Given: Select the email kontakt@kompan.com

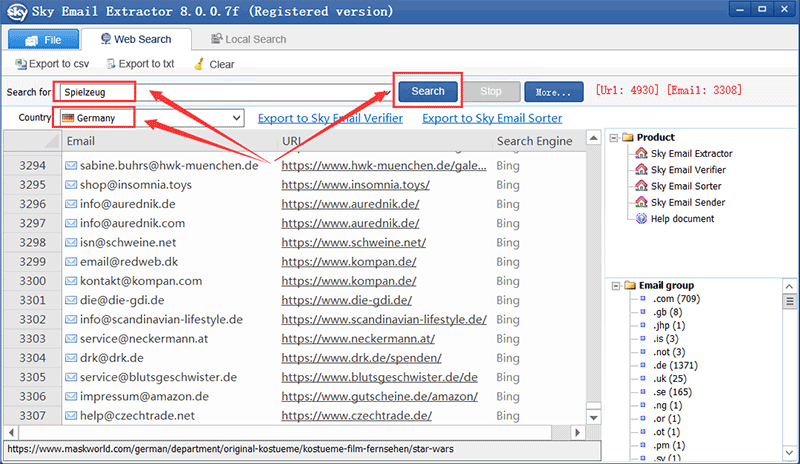Looking at the screenshot, I should pyautogui.click(x=141, y=281).
